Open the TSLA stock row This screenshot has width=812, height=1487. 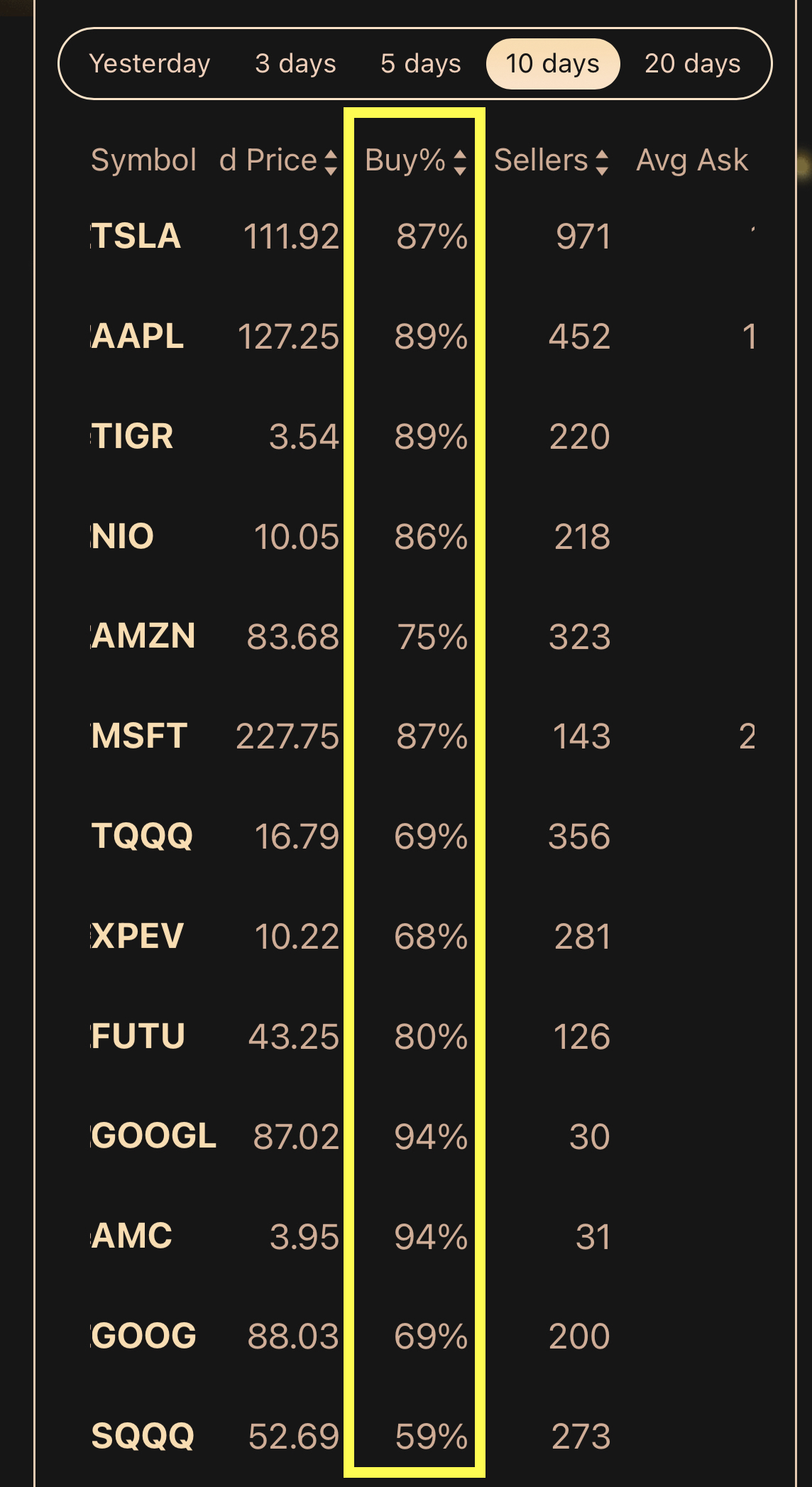pos(136,236)
